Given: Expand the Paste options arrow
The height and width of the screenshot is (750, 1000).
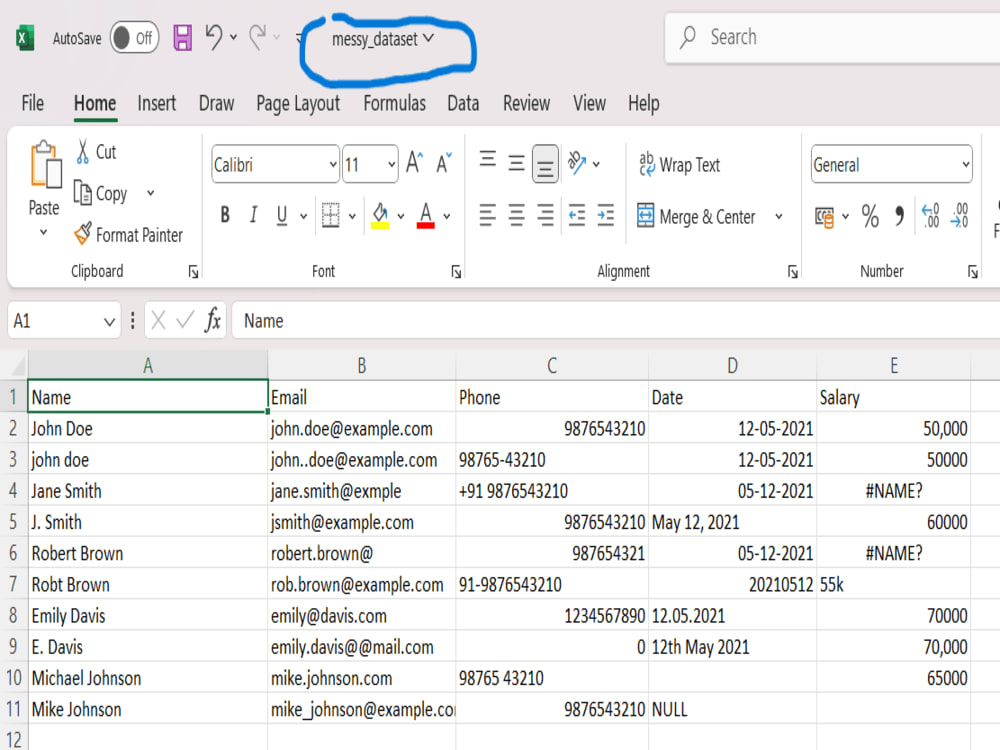Looking at the screenshot, I should (x=43, y=232).
